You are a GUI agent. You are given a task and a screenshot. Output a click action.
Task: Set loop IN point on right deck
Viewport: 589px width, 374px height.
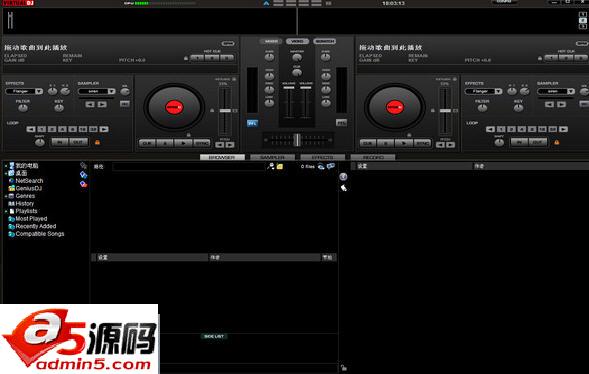pyautogui.click(x=520, y=142)
